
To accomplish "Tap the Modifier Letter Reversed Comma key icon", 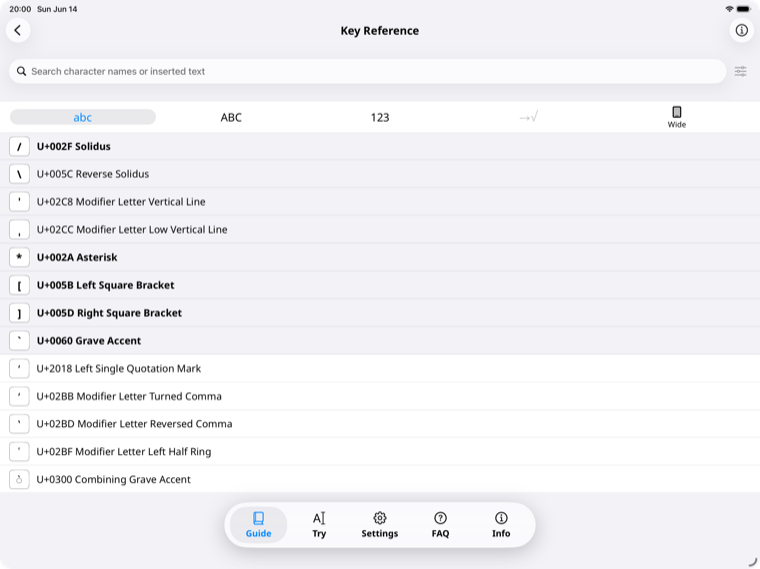I will pos(19,424).
